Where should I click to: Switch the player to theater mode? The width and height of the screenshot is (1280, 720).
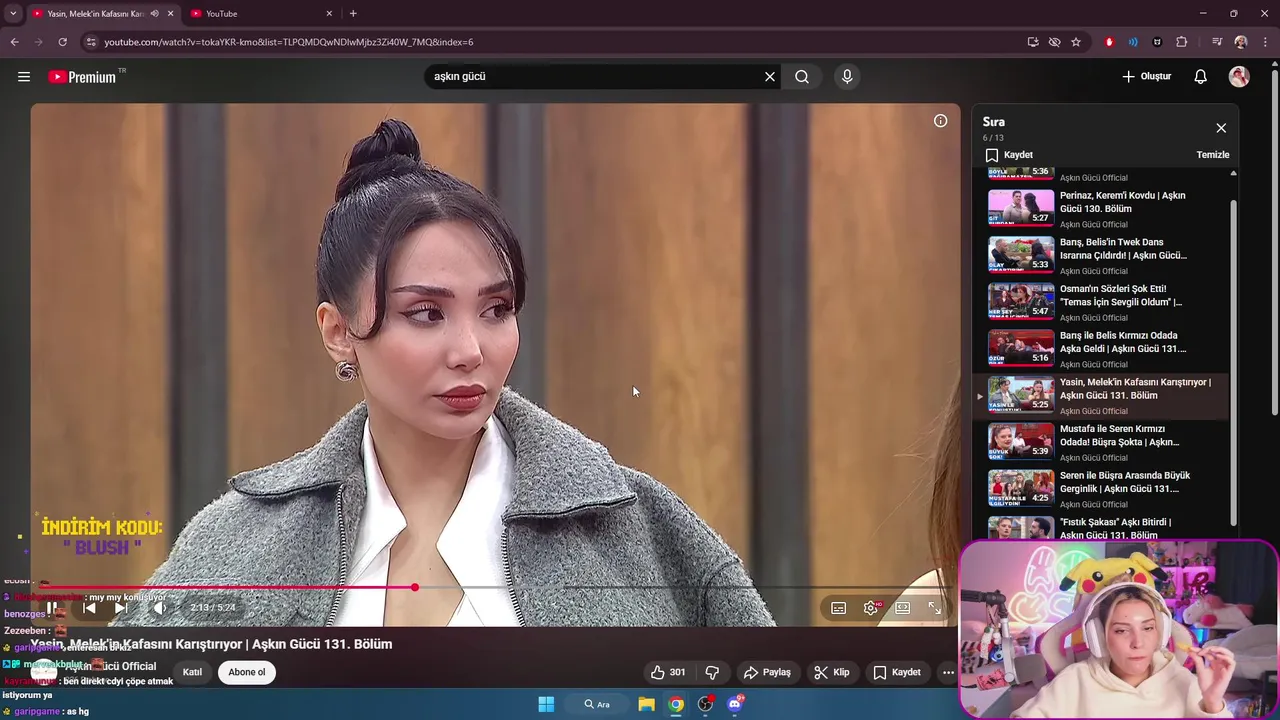pos(903,608)
